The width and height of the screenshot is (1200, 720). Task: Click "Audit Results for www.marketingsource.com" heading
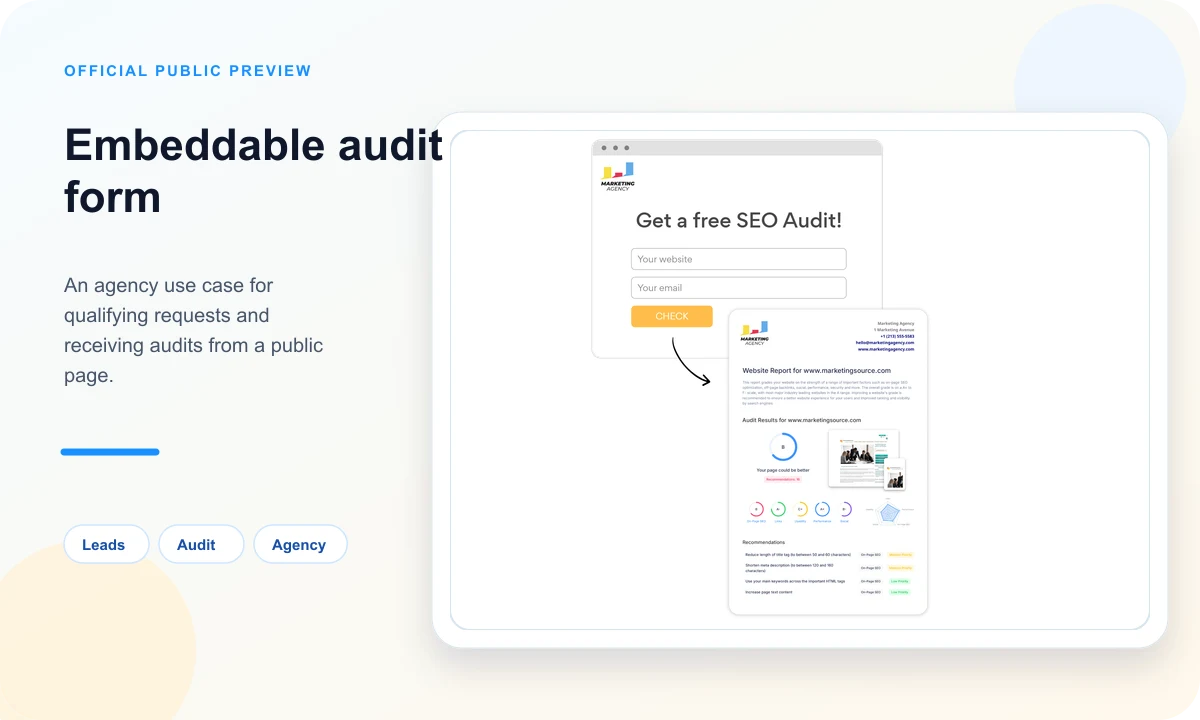point(801,420)
